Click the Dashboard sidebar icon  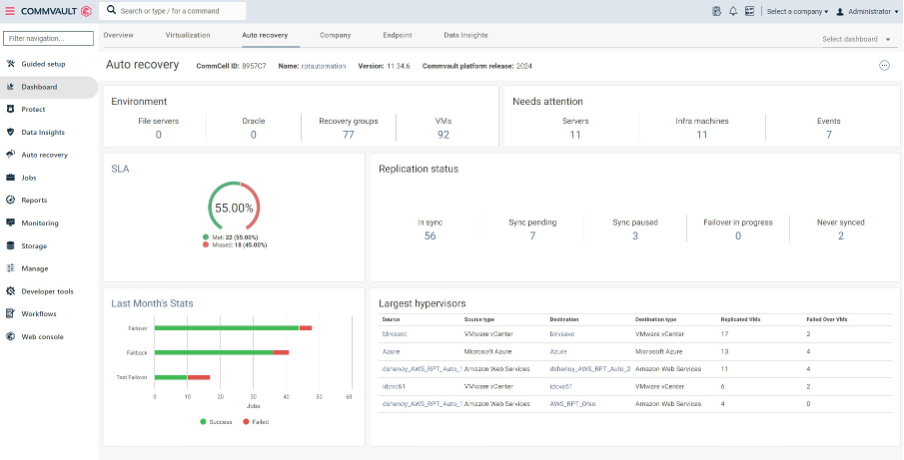[x=10, y=87]
